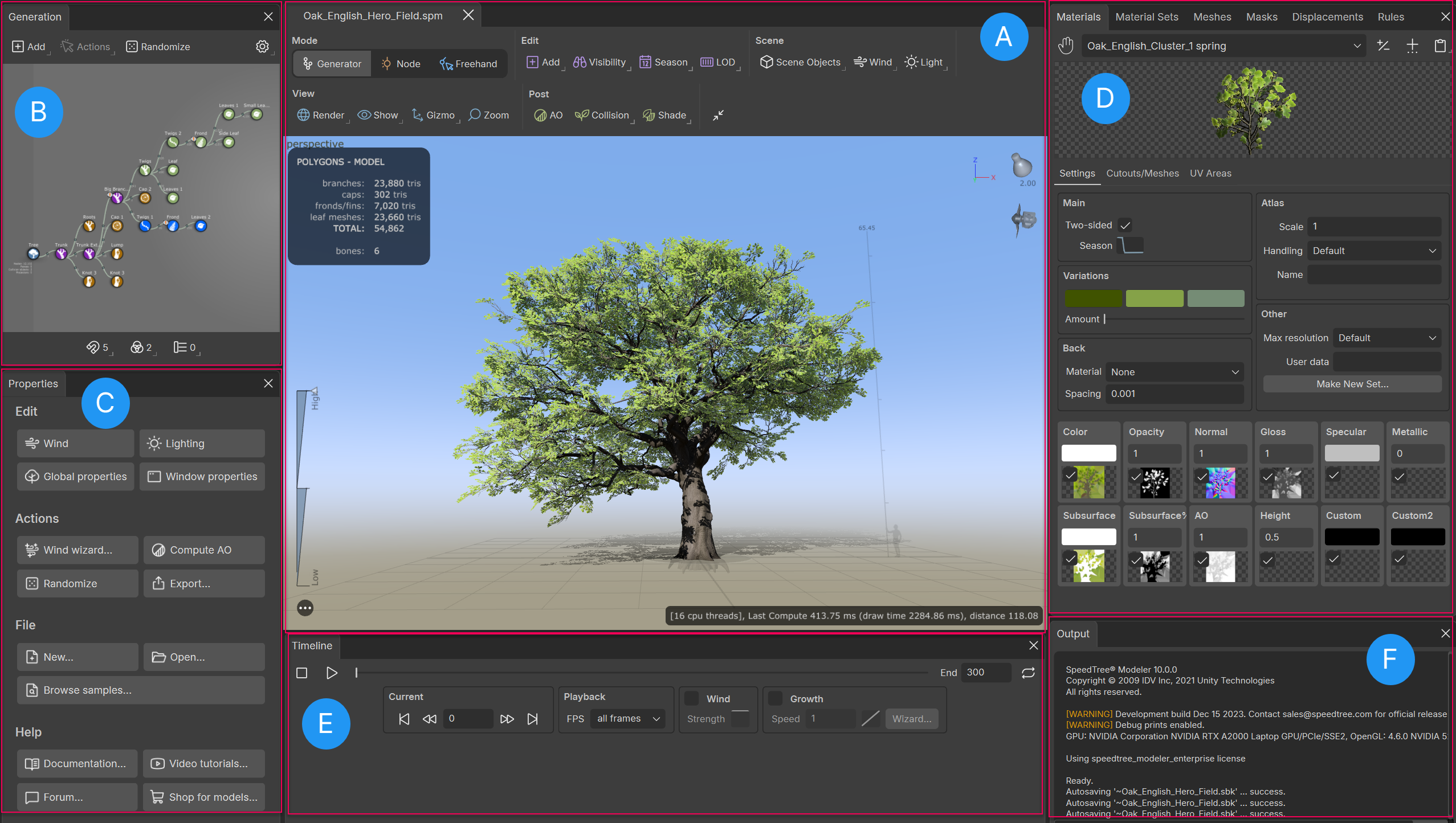Enable the Wind checkbox in Timeline
This screenshot has height=823, width=1456.
point(692,698)
